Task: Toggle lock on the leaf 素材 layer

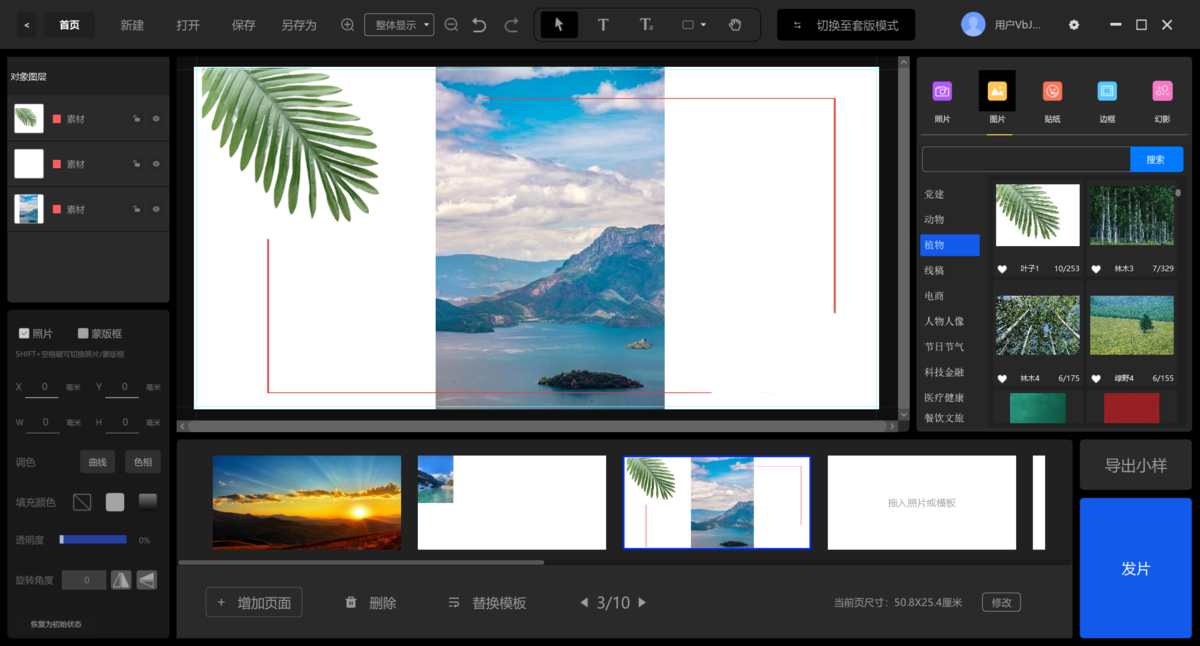Action: pos(136,119)
